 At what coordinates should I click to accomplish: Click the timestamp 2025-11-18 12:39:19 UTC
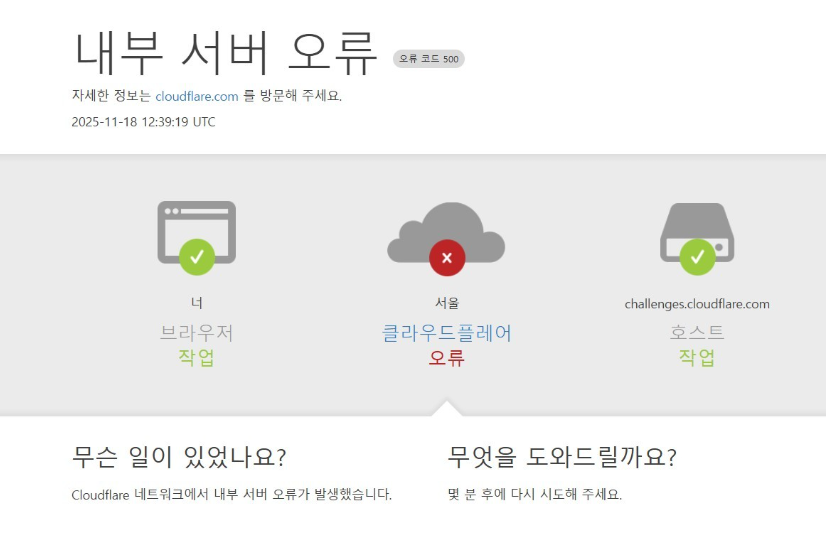point(143,122)
